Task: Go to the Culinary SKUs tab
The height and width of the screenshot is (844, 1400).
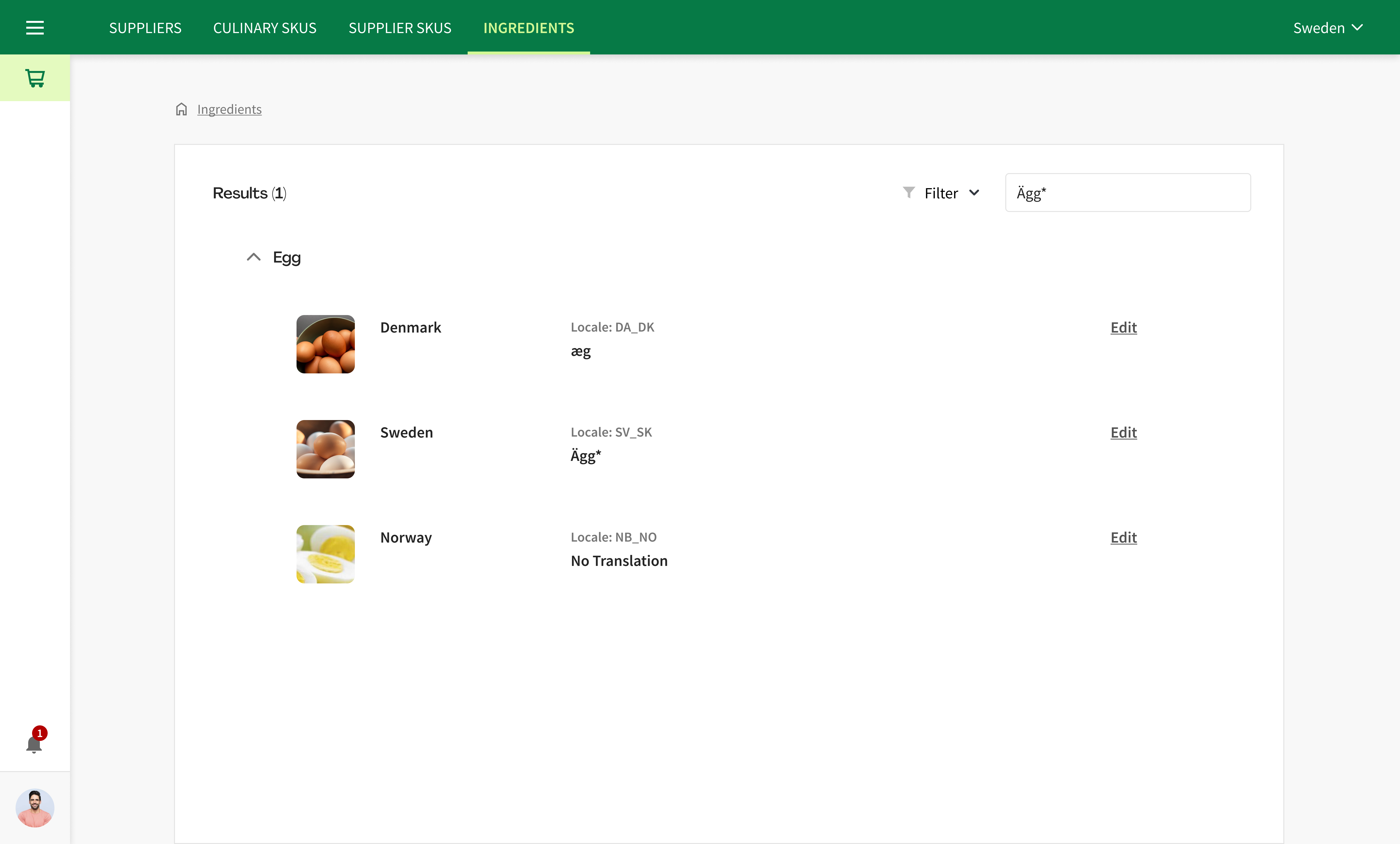Action: tap(265, 27)
